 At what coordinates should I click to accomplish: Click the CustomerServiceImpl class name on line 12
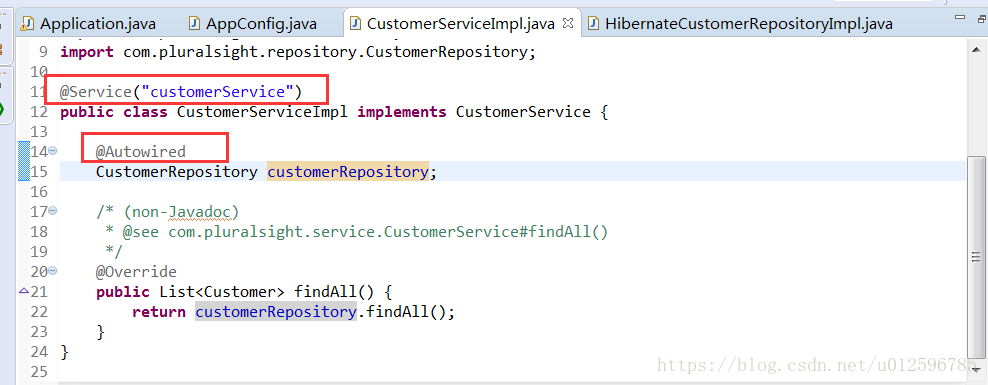[262, 112]
